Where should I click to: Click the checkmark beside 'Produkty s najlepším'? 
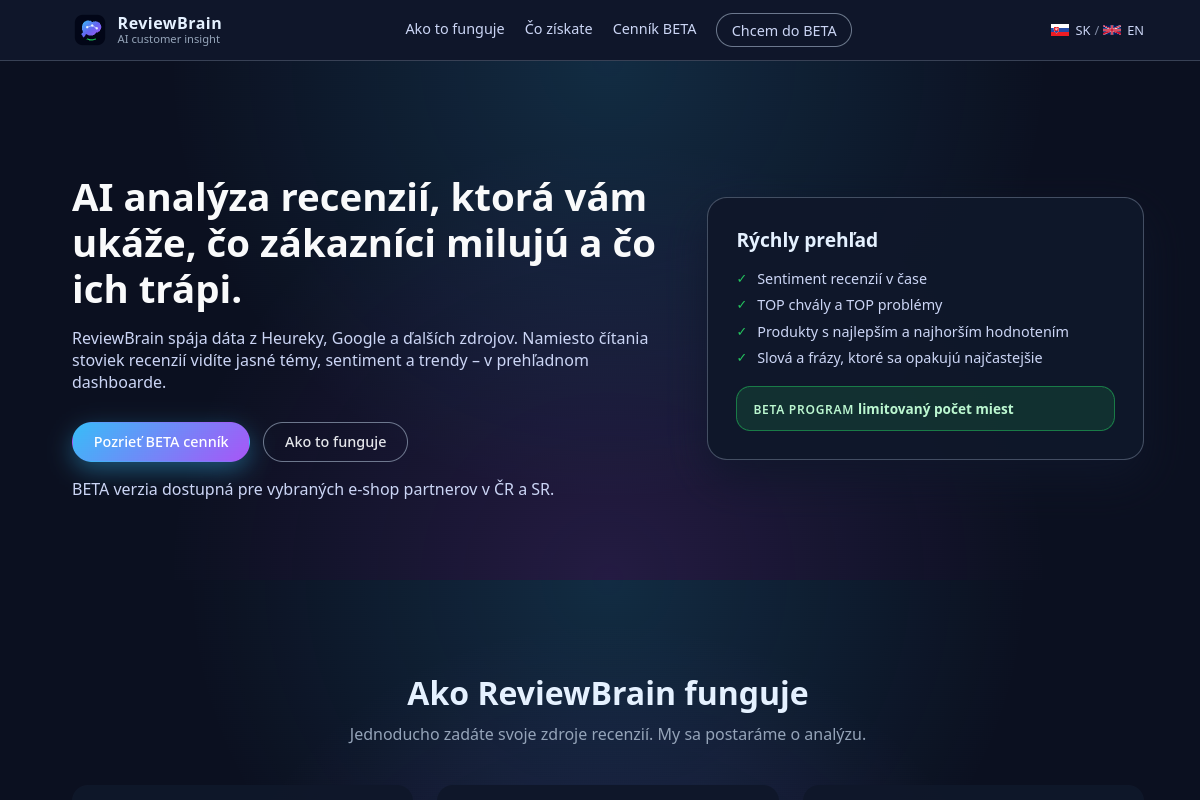click(742, 332)
